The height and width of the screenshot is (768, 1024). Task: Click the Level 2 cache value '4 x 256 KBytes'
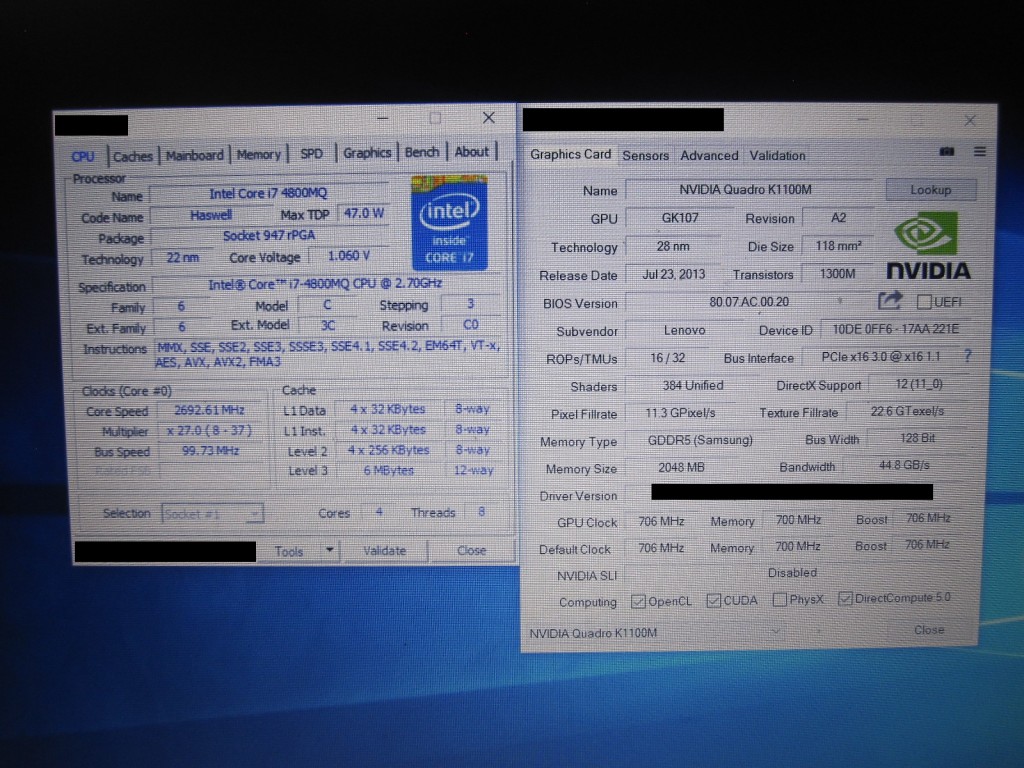click(x=388, y=450)
